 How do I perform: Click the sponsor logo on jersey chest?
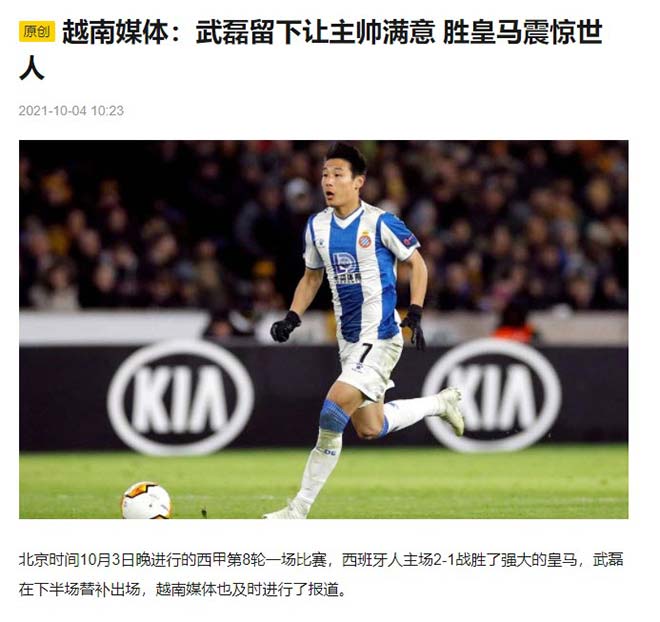(346, 268)
